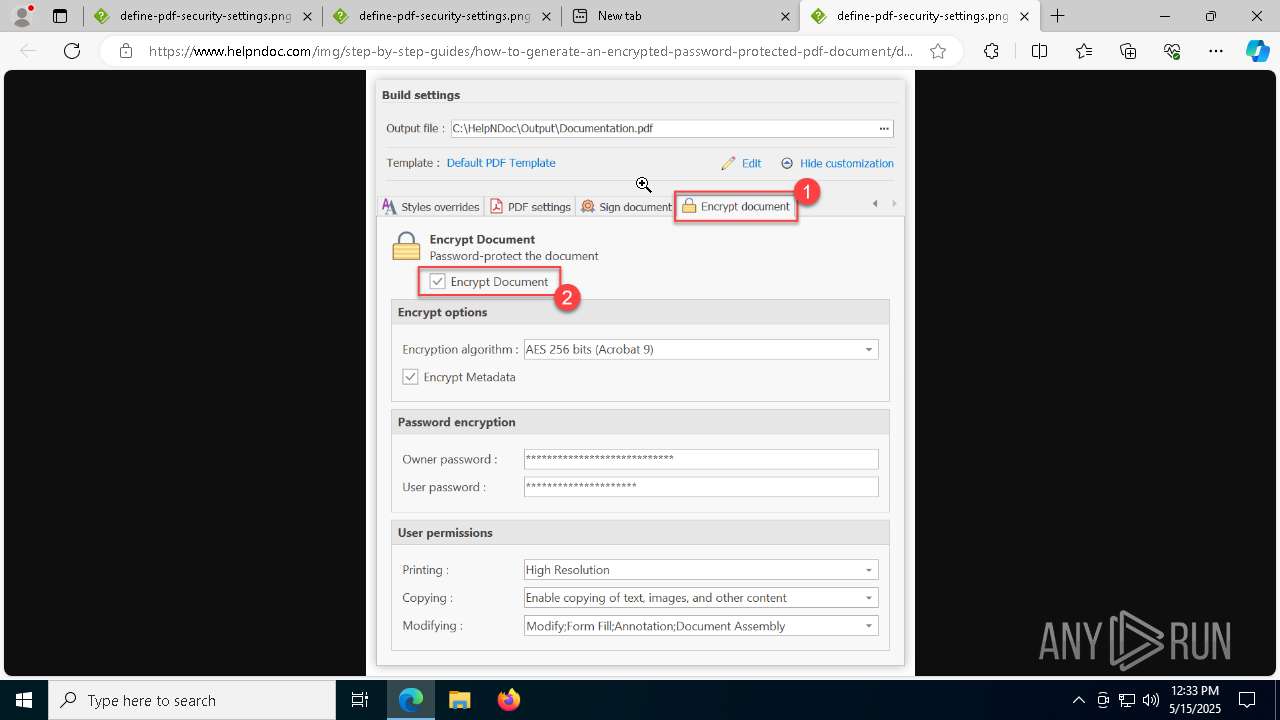Click the 'User permissions' section header

tap(640, 533)
